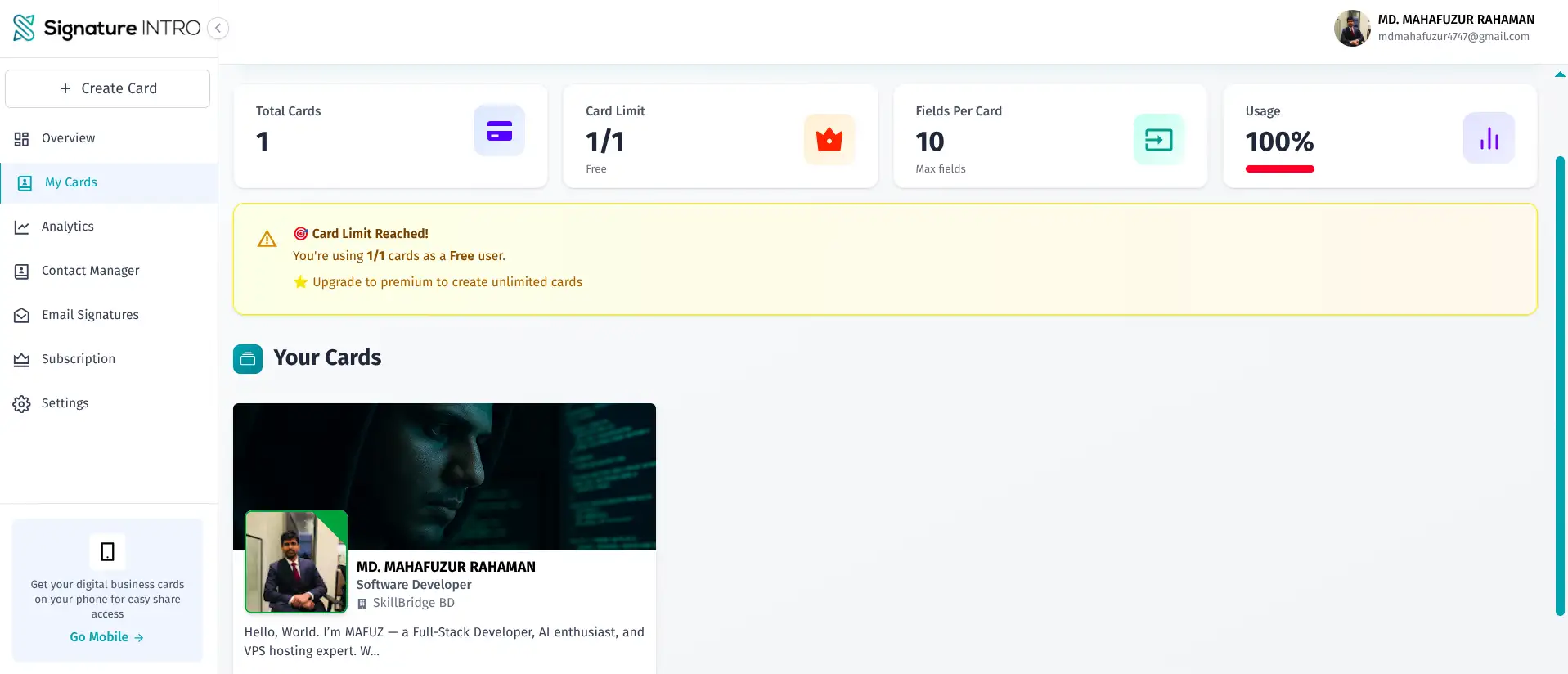
Task: Click the card profile photo
Action: click(x=296, y=562)
